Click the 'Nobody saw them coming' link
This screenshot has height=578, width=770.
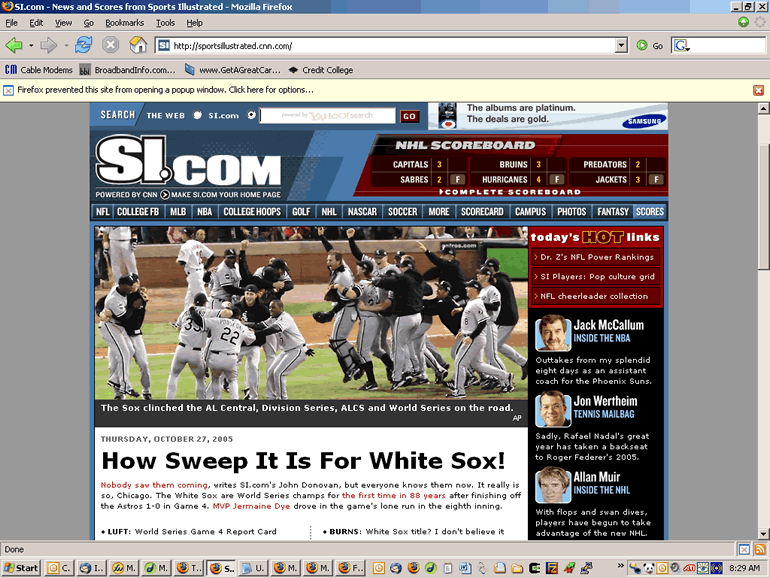coord(154,485)
